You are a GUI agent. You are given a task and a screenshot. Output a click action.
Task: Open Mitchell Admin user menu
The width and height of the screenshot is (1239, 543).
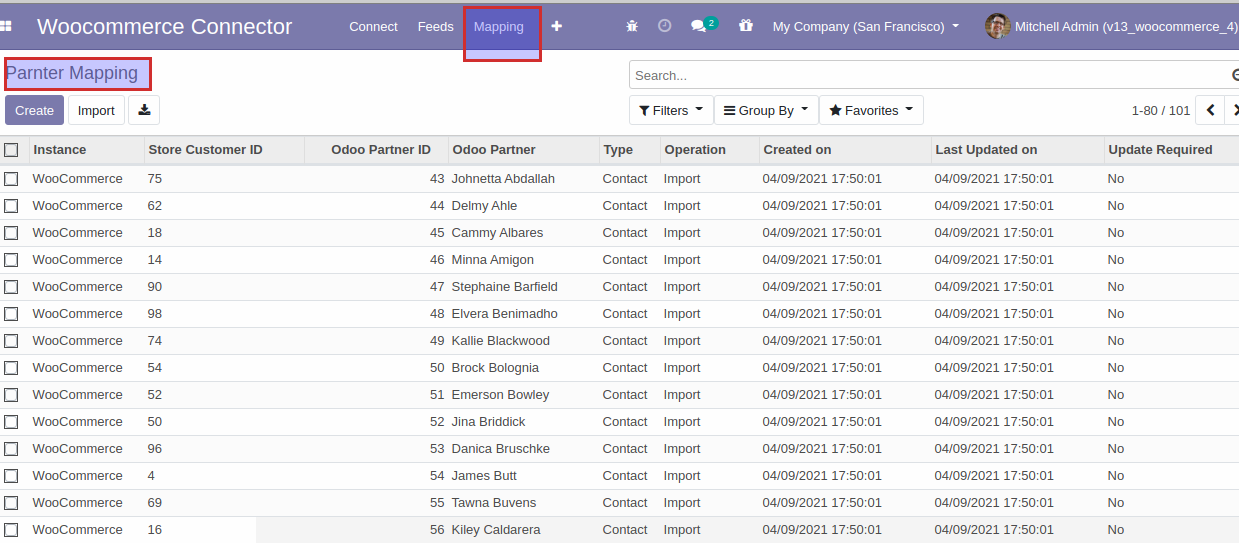(x=1112, y=27)
